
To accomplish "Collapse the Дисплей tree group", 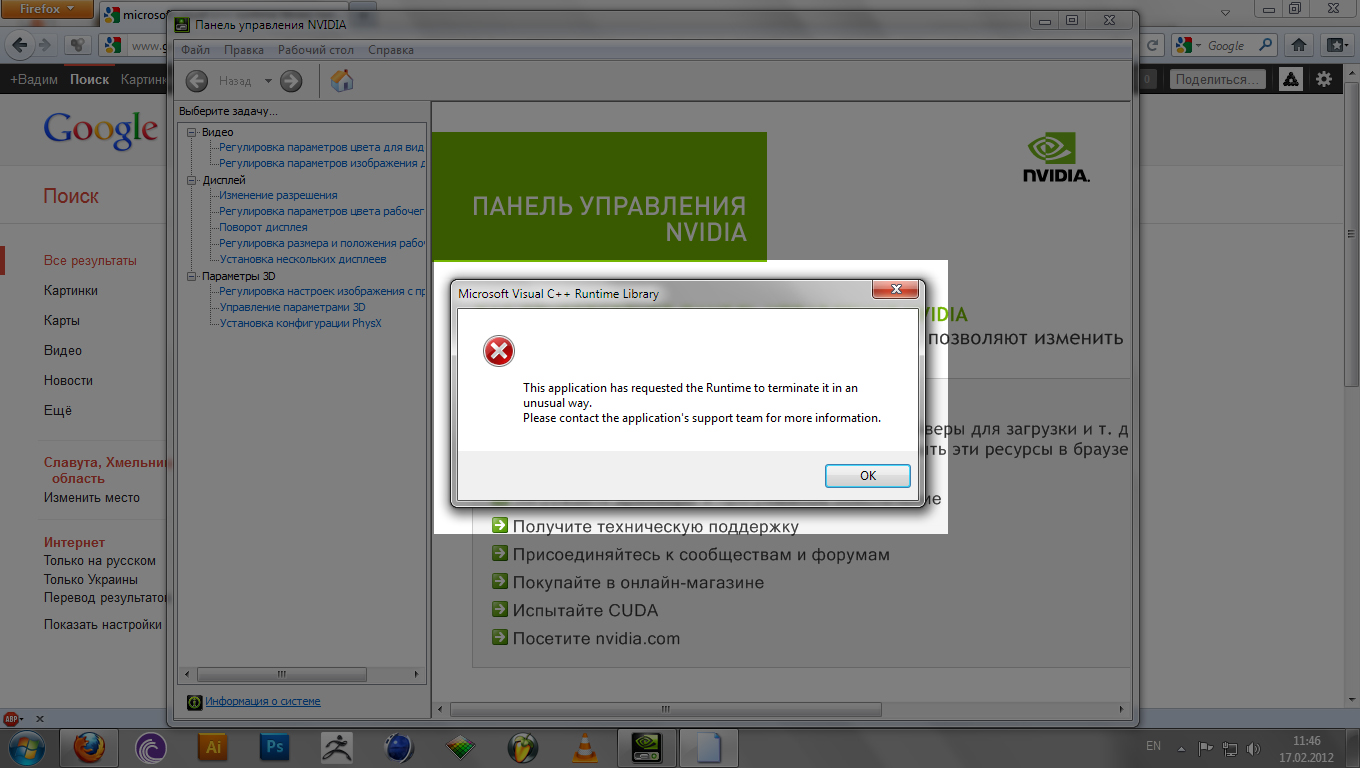I will click(x=193, y=180).
